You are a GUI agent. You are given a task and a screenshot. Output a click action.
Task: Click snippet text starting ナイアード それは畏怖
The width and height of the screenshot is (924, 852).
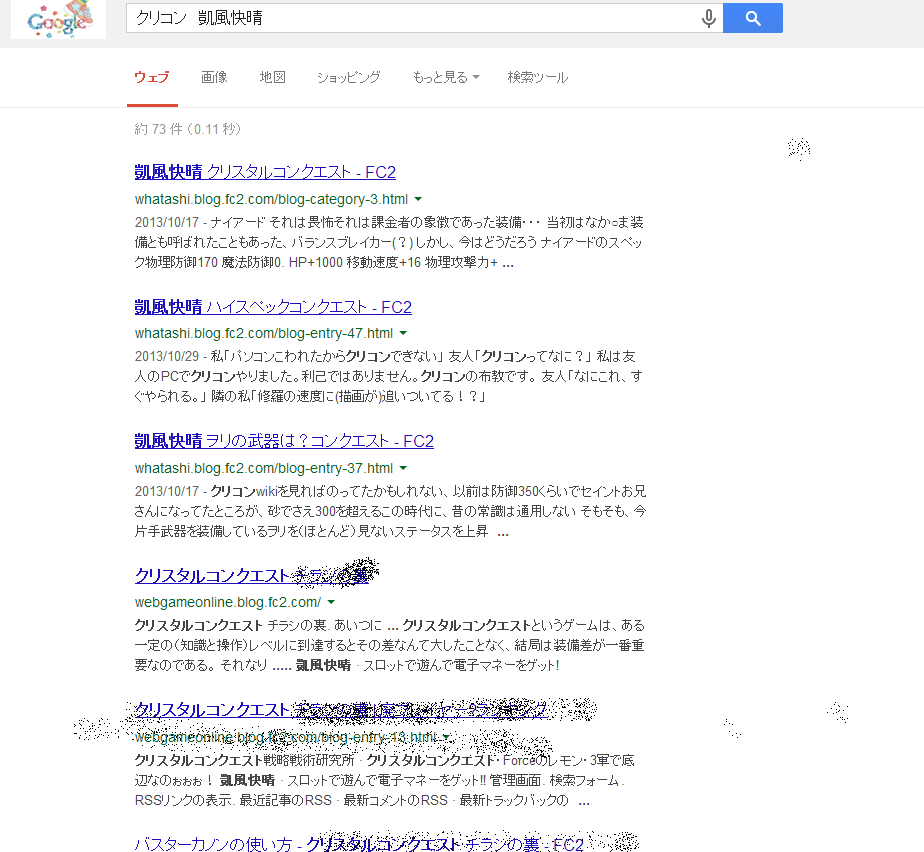tap(389, 242)
